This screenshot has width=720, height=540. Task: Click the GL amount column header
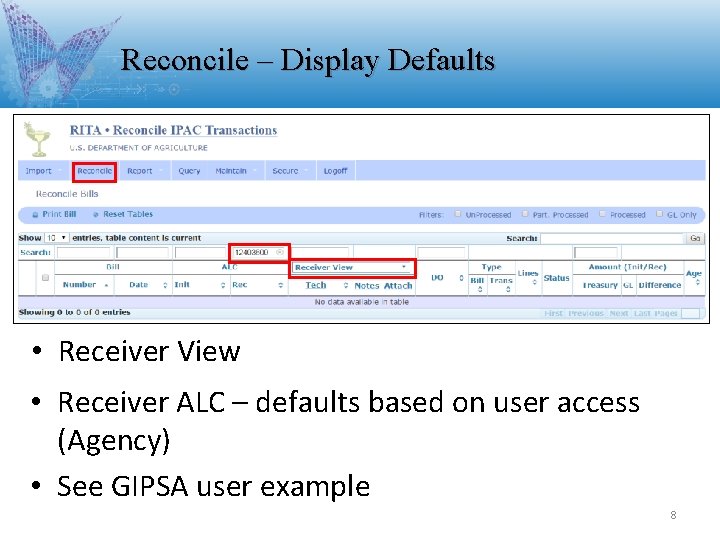[x=628, y=285]
